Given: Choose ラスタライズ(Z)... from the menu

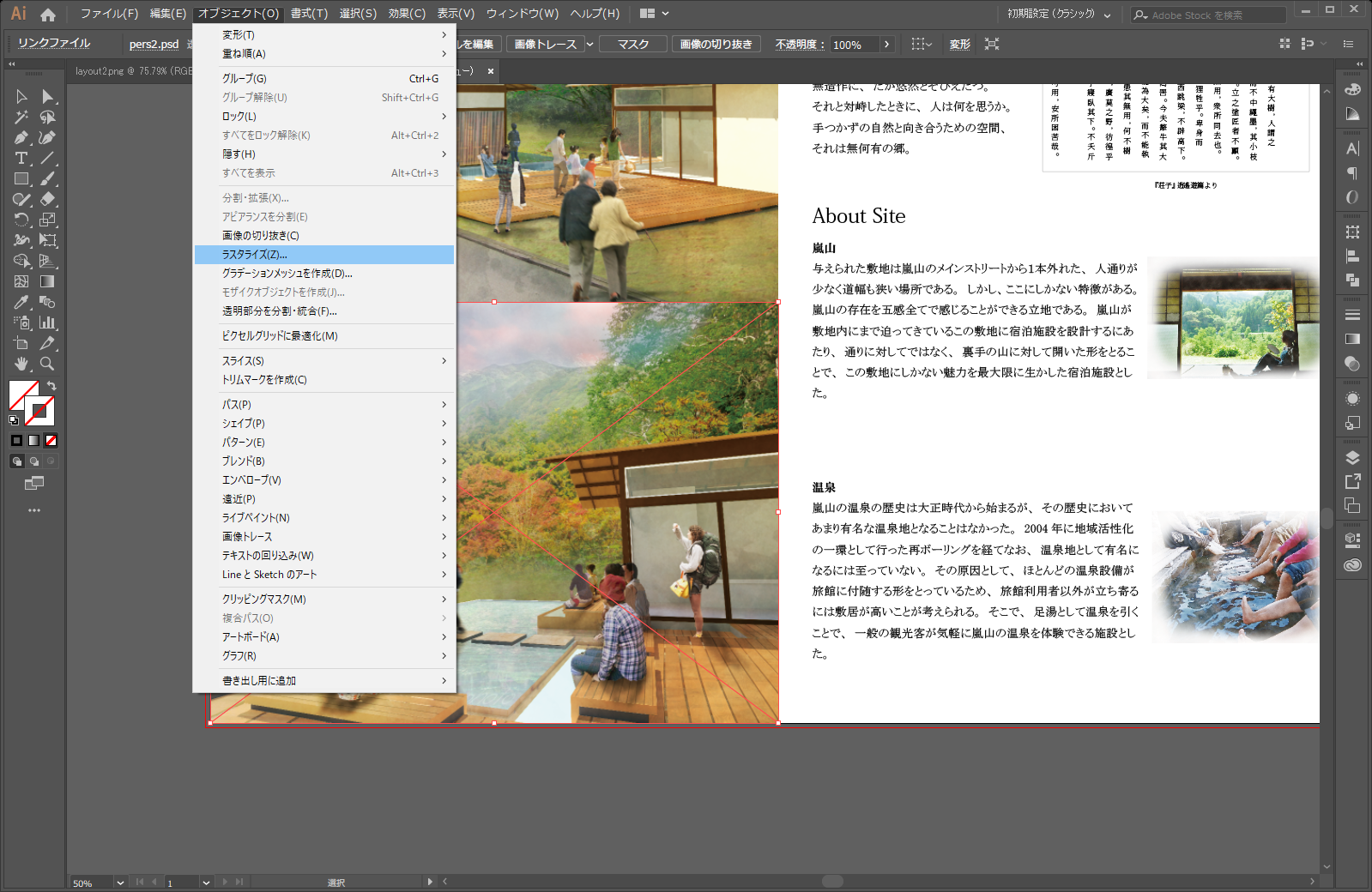Looking at the screenshot, I should point(324,255).
